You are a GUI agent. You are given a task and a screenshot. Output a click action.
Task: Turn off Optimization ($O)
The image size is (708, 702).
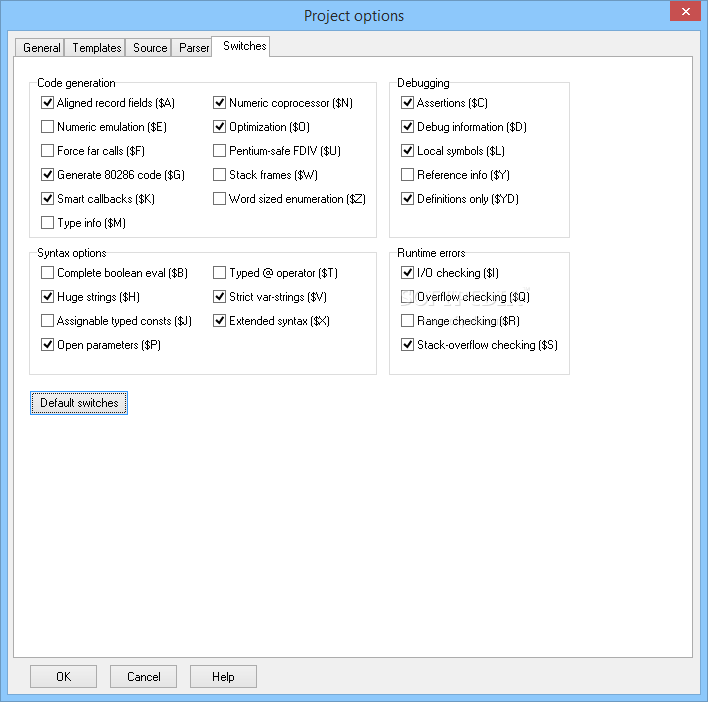(219, 127)
